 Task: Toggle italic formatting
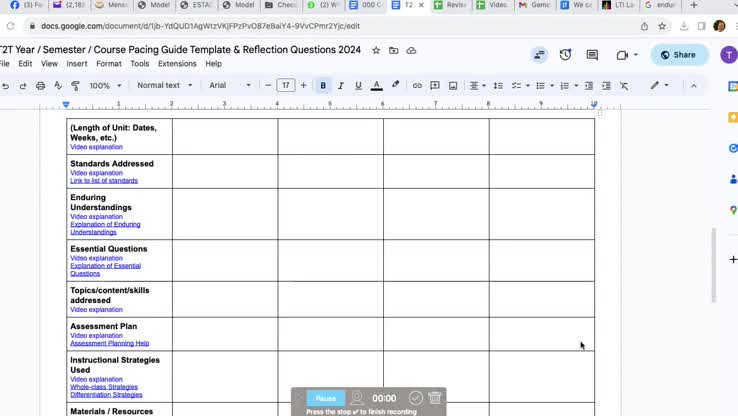coord(340,86)
